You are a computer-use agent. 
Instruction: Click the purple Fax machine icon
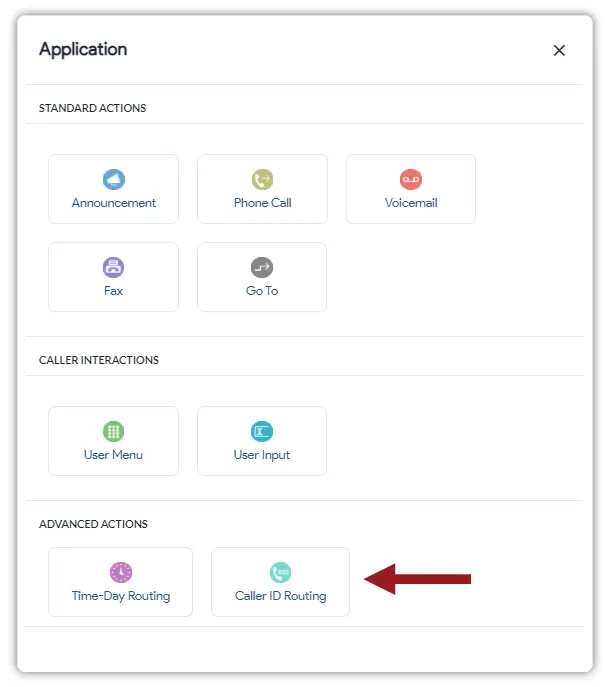click(x=114, y=268)
